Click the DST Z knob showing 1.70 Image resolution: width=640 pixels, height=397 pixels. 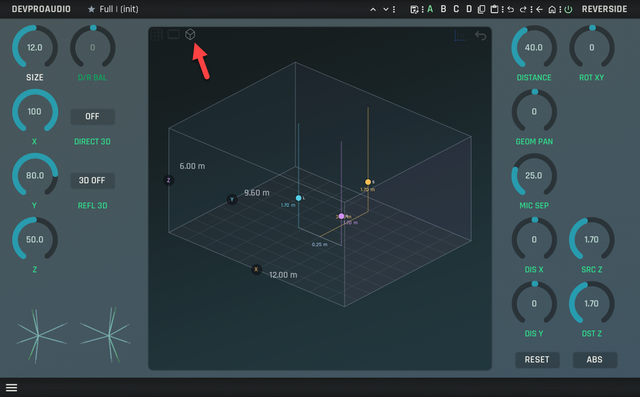coord(592,304)
